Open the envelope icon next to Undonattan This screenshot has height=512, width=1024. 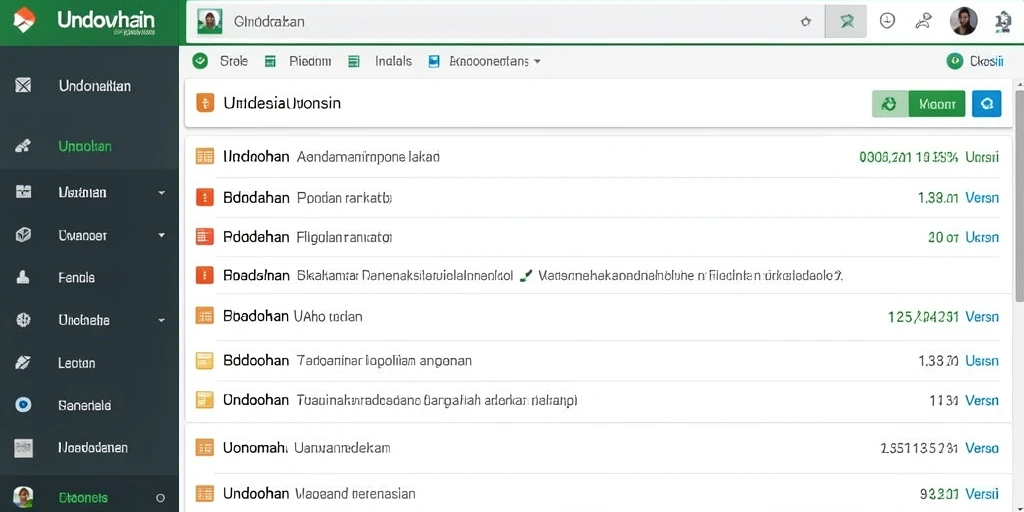pos(23,85)
